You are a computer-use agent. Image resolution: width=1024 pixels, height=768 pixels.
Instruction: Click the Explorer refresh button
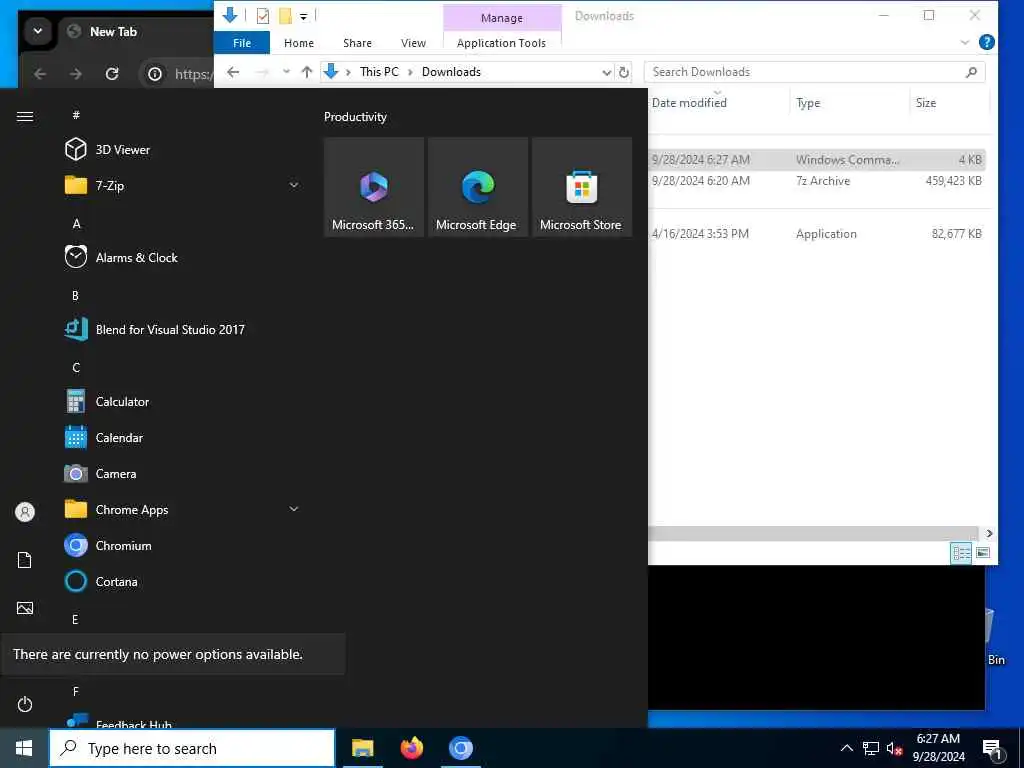click(x=624, y=72)
